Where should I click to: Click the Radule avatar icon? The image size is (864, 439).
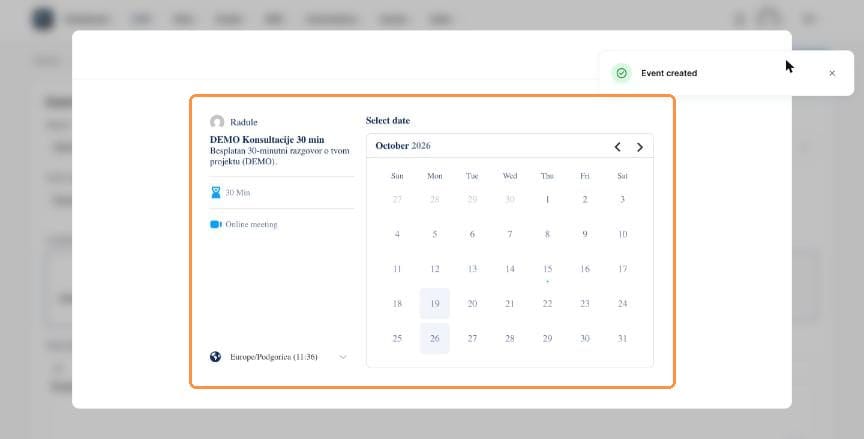[x=217, y=122]
